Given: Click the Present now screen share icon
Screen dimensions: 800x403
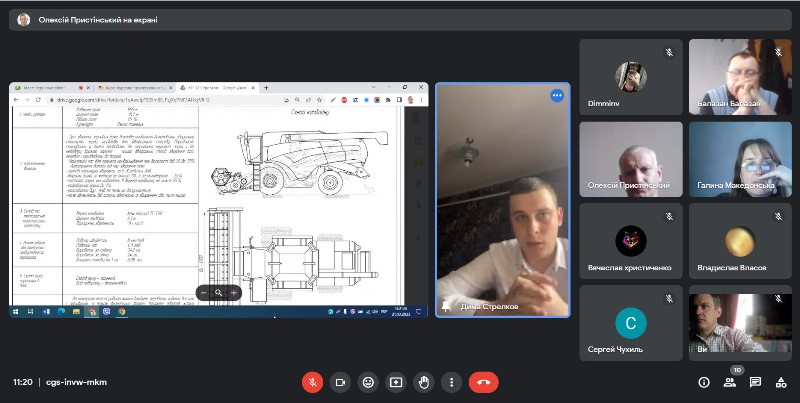Looking at the screenshot, I should tap(397, 382).
